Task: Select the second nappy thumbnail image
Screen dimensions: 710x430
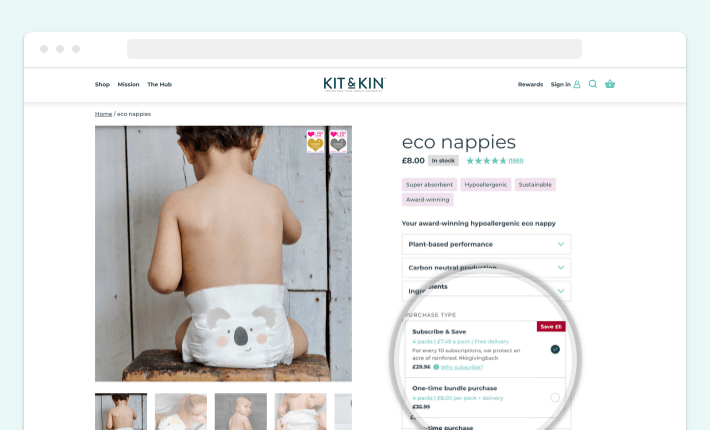Action: click(181, 411)
